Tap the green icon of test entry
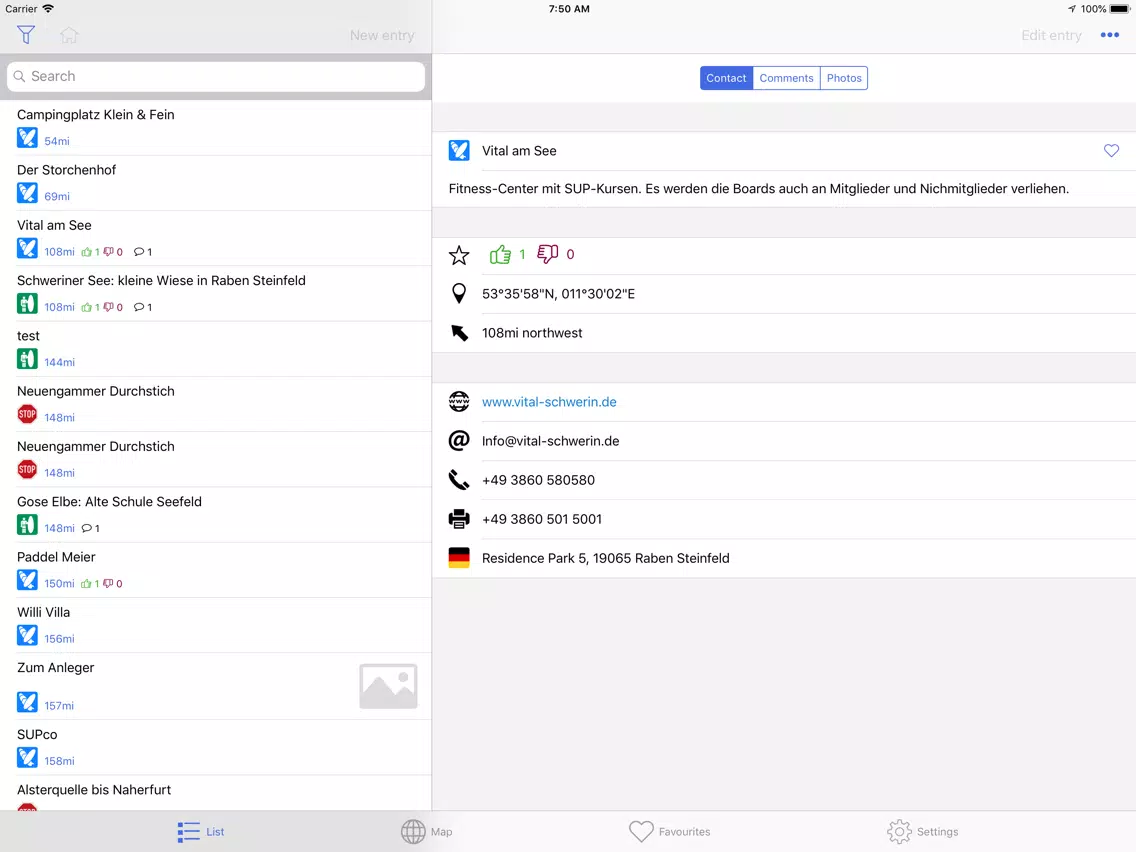 pos(27,359)
